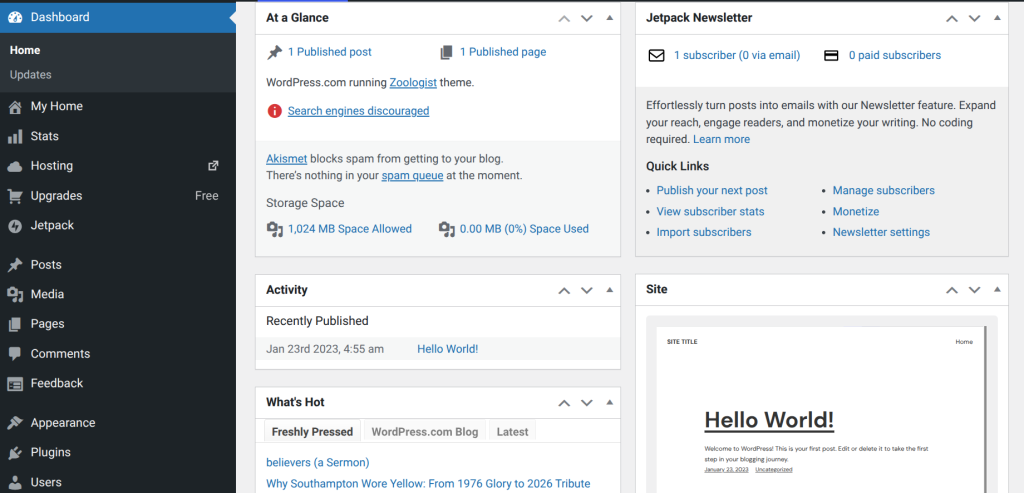Collapse the Jetpack Newsletter panel
This screenshot has width=1024, height=493.
997,18
